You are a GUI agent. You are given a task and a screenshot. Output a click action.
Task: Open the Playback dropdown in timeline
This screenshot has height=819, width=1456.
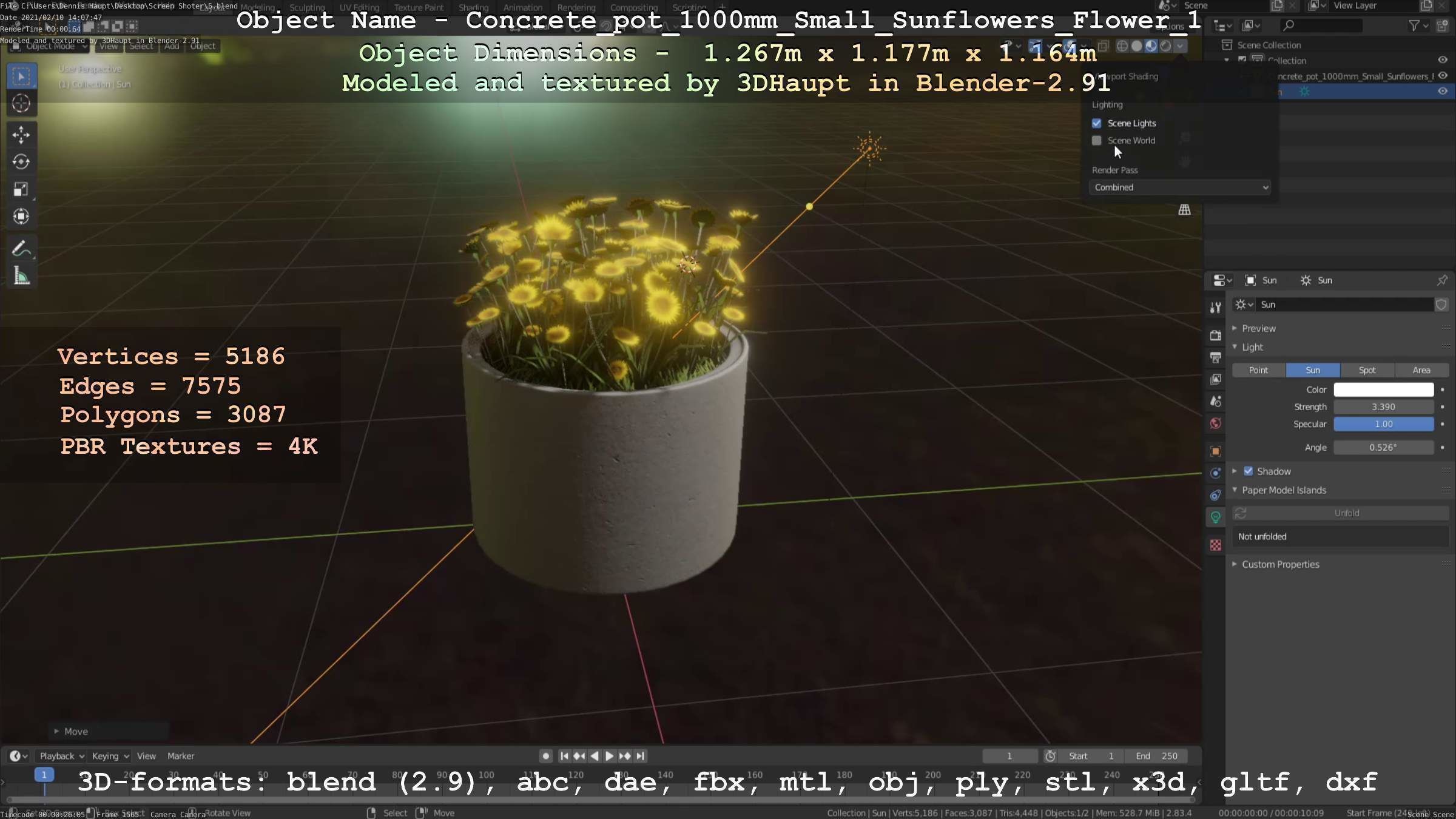click(62, 756)
